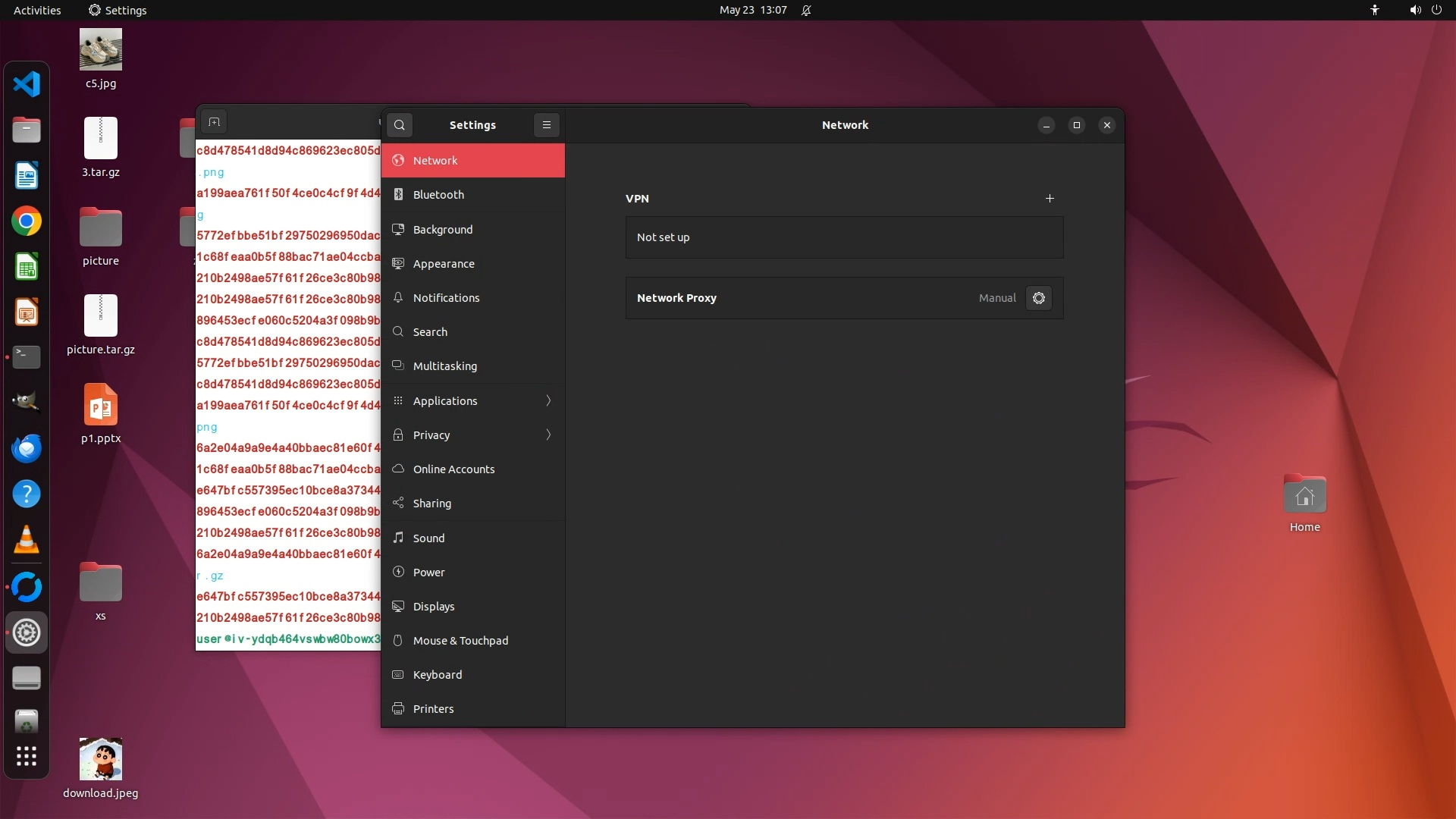This screenshot has width=1456, height=819.
Task: Open VLC media player in dock
Action: 27,540
